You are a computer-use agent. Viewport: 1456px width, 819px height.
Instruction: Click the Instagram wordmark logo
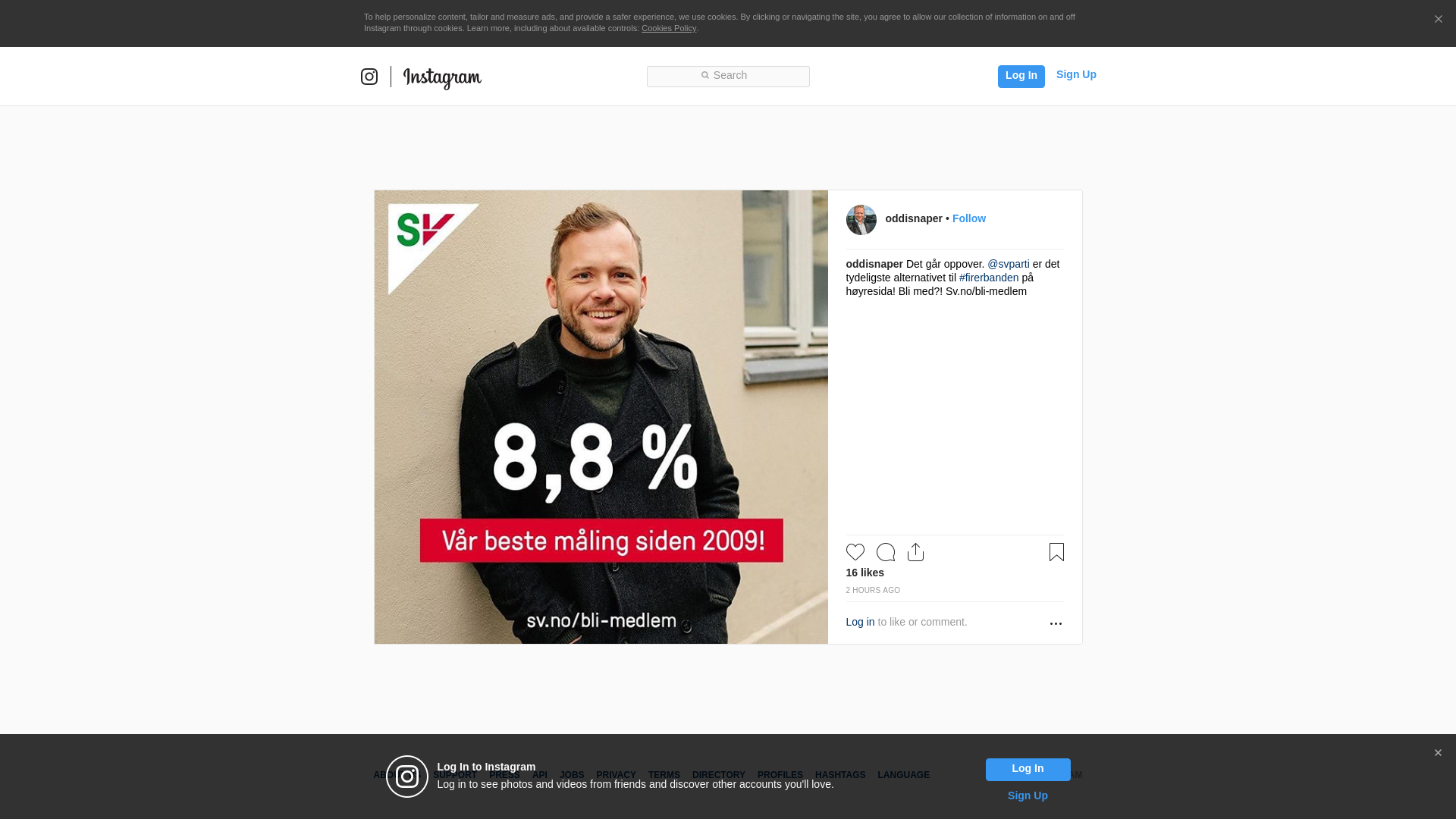coord(442,77)
